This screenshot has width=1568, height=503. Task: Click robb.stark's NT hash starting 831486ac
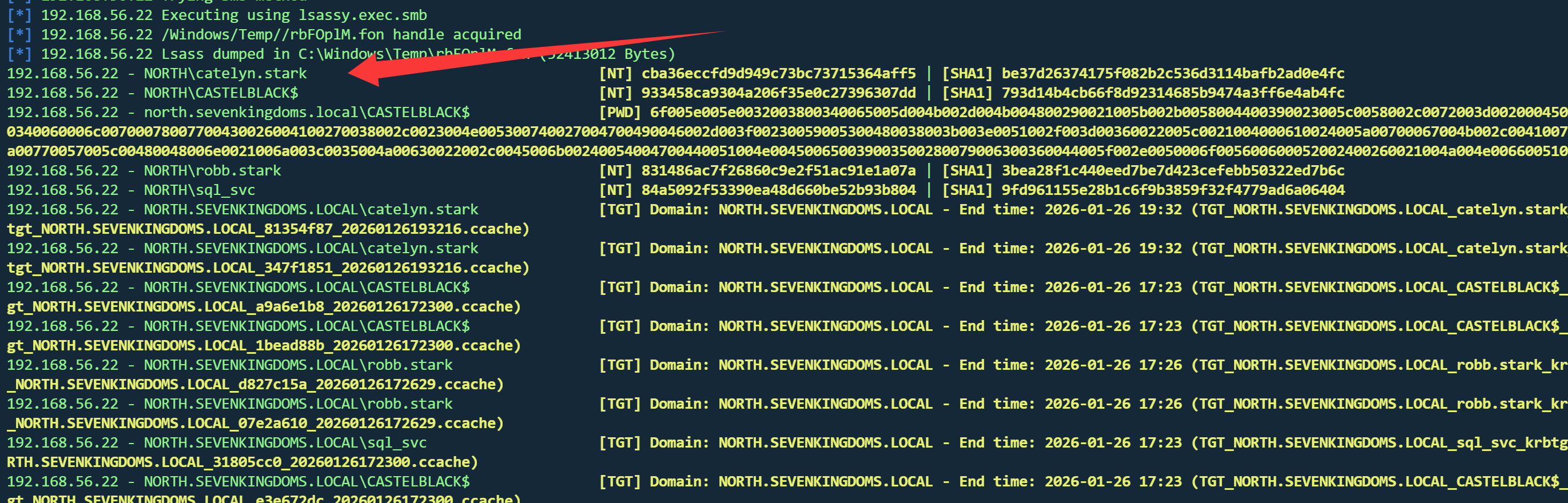pyautogui.click(x=778, y=171)
